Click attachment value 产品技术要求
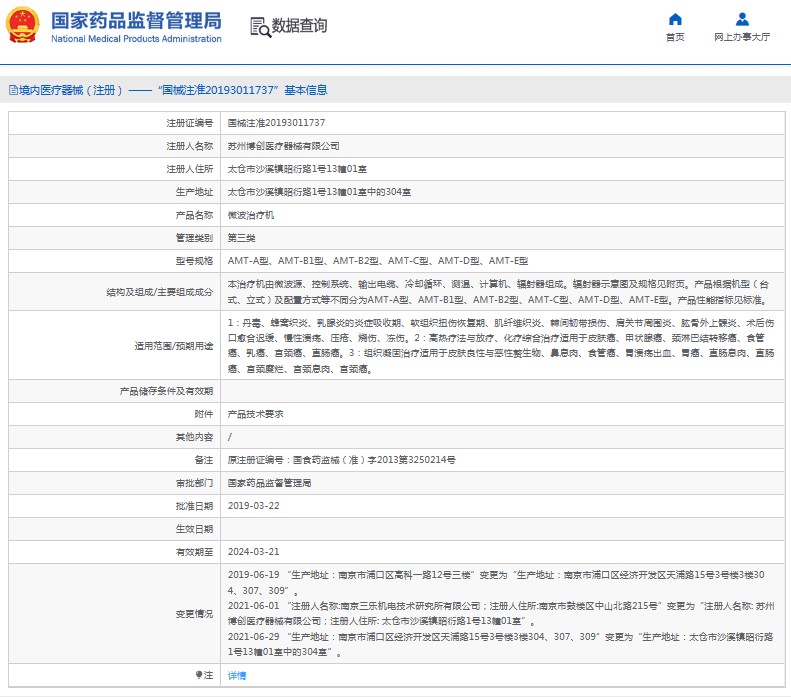The height and width of the screenshot is (697, 791). point(255,414)
